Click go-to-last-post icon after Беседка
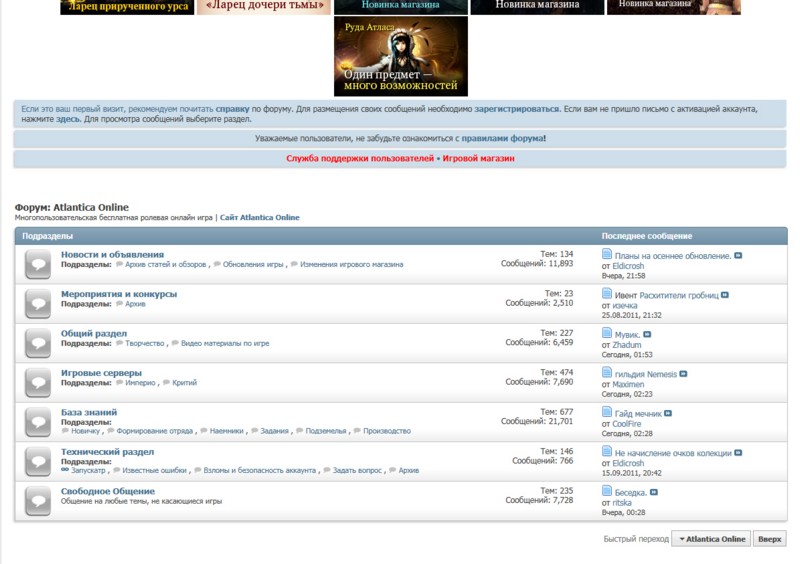 (x=654, y=492)
